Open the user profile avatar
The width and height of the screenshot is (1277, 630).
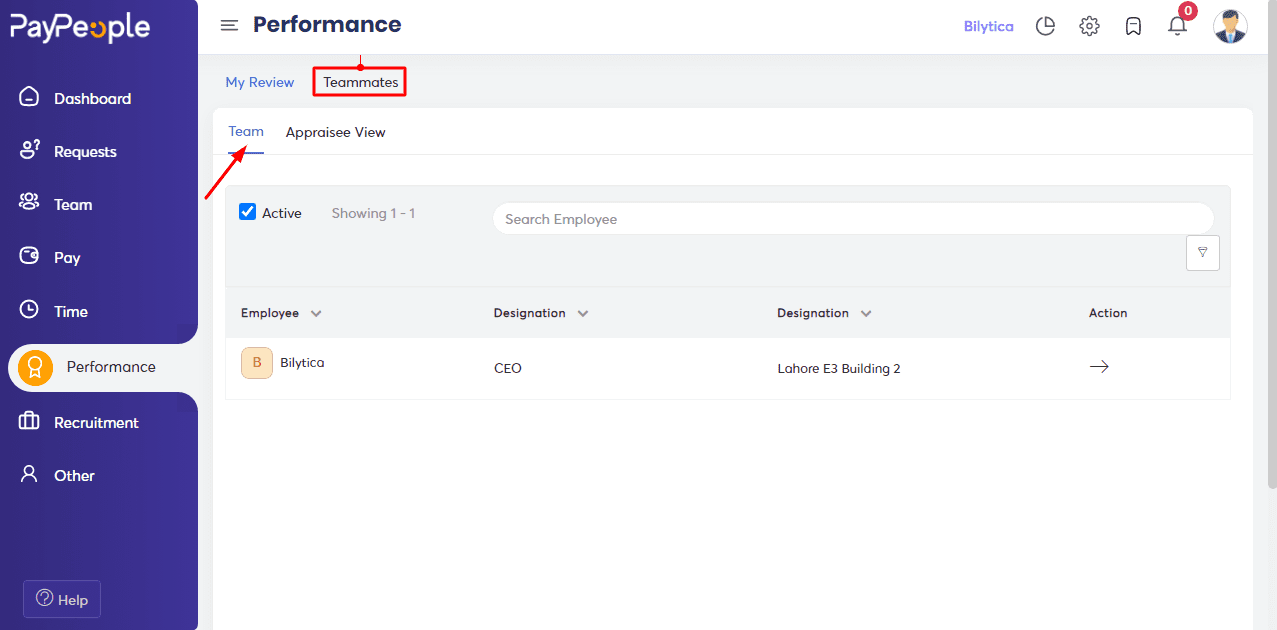click(x=1230, y=27)
